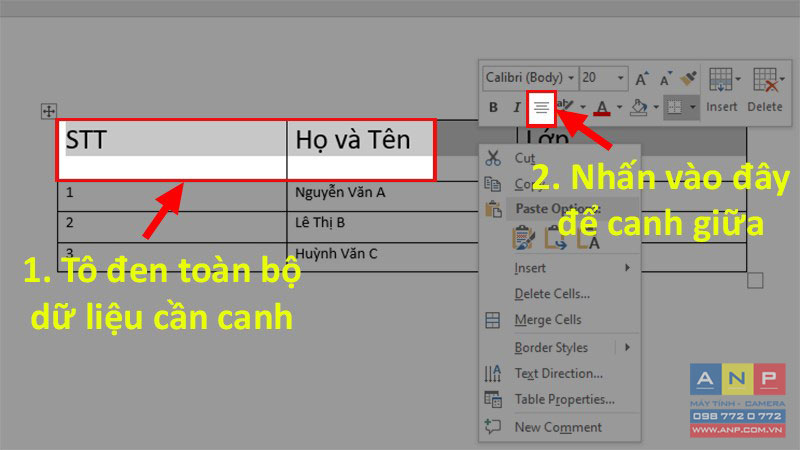Click the Insert label in mini toolbar

tap(721, 107)
